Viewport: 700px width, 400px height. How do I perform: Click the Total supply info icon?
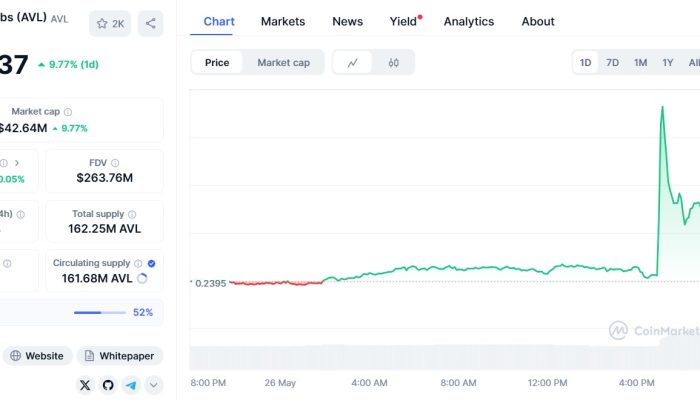131,214
